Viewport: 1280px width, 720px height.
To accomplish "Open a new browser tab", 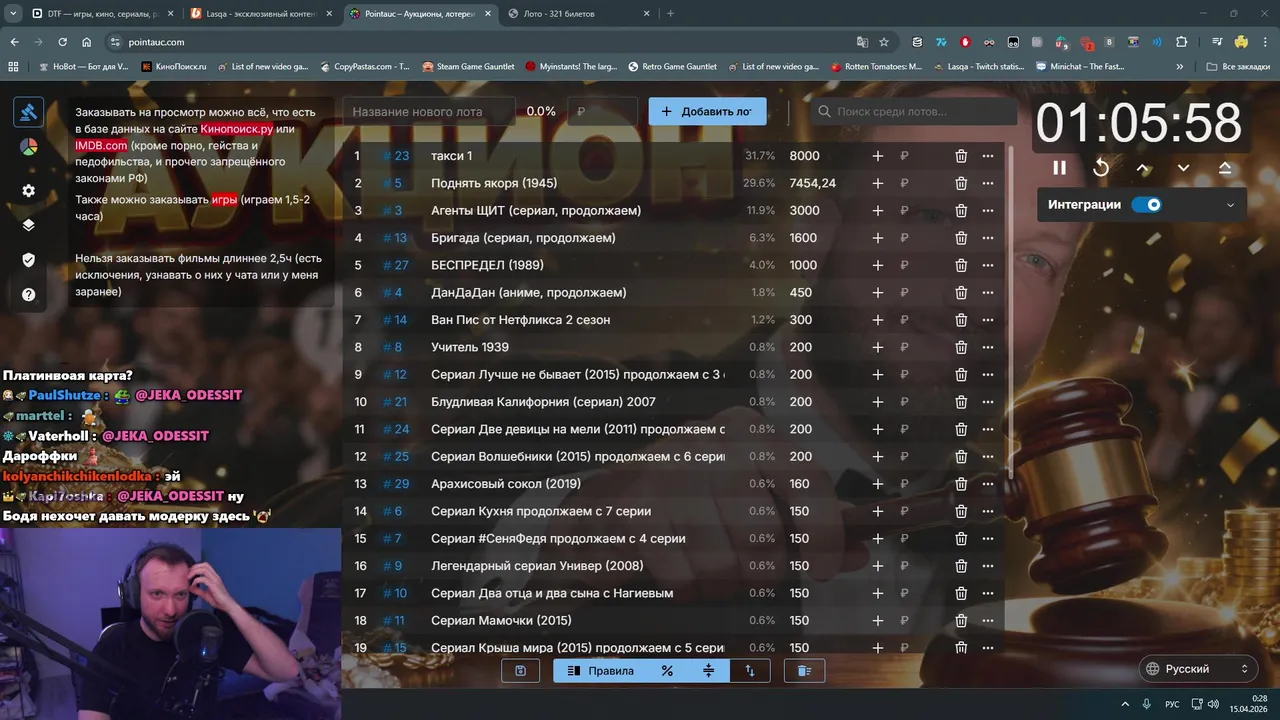I will (x=670, y=14).
